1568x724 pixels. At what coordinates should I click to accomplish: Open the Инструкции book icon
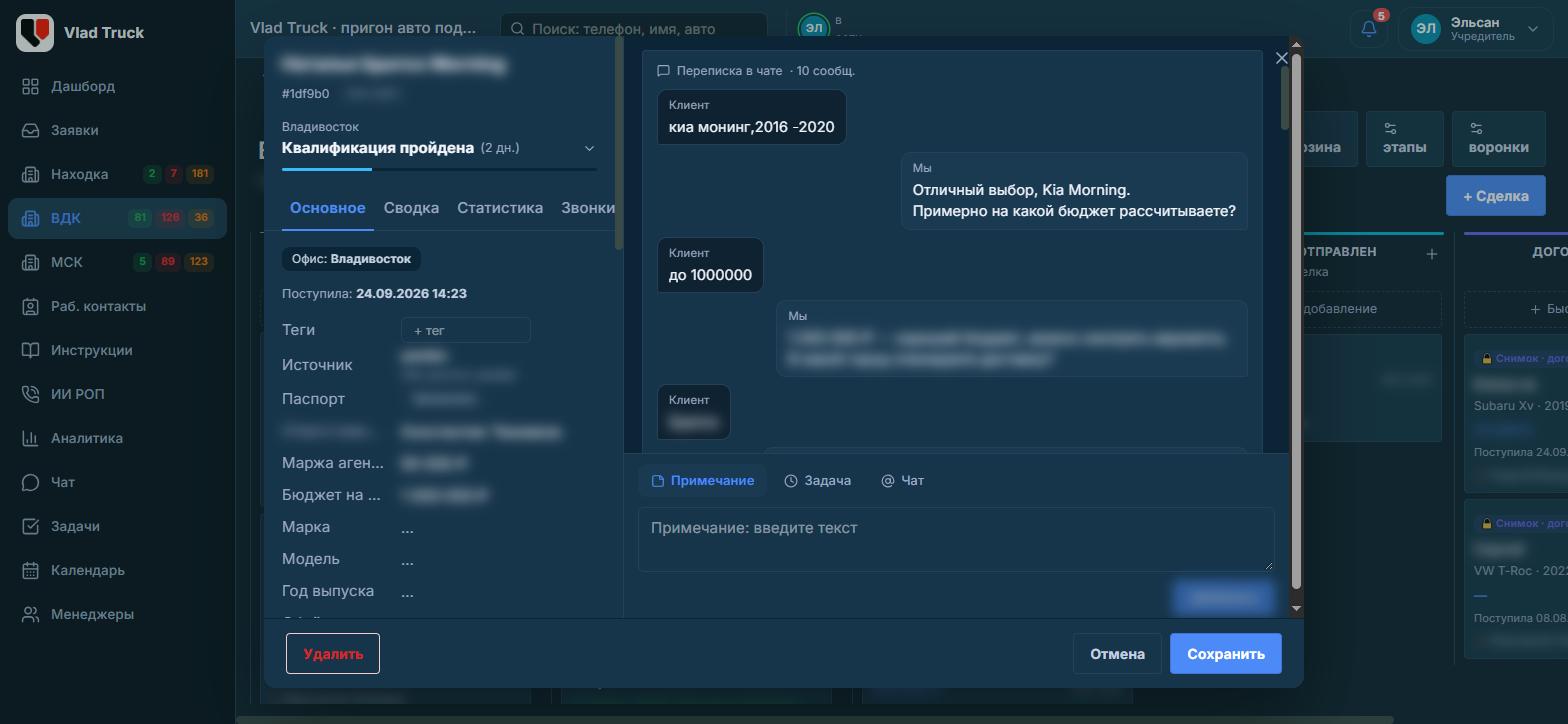31,350
